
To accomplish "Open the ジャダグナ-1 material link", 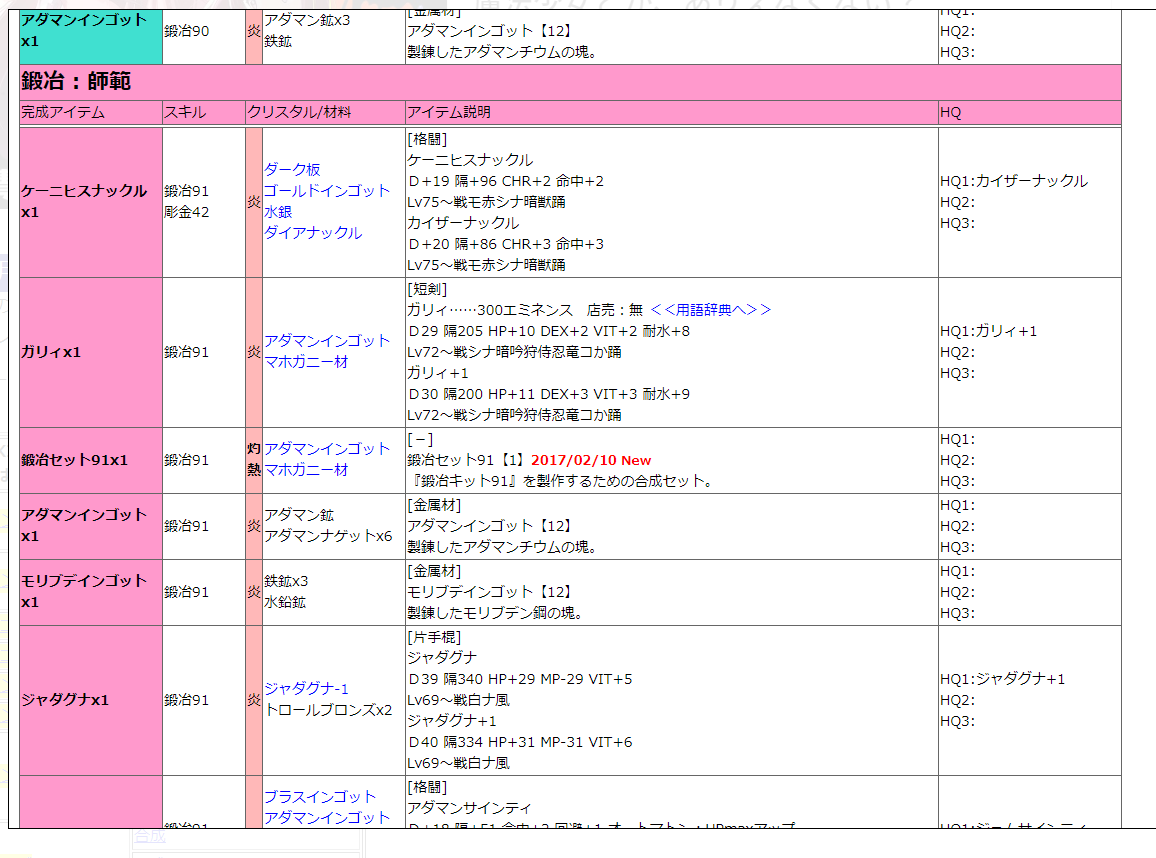I will tap(306, 688).
